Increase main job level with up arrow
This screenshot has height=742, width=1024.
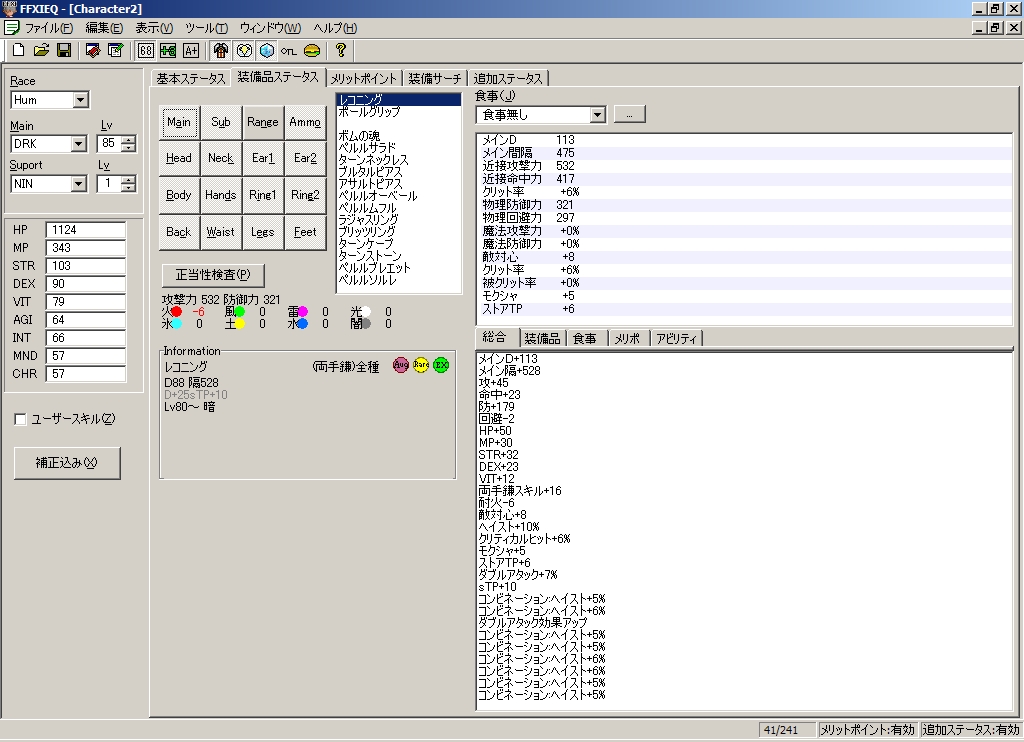coord(129,140)
